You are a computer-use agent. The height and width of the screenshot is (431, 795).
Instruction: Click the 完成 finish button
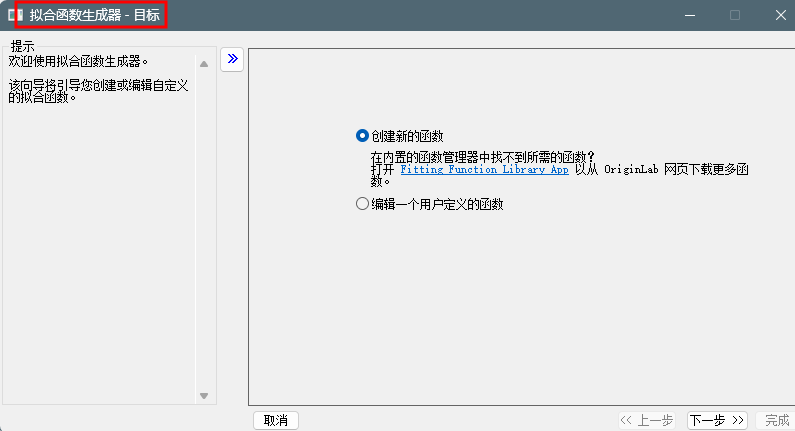click(777, 420)
